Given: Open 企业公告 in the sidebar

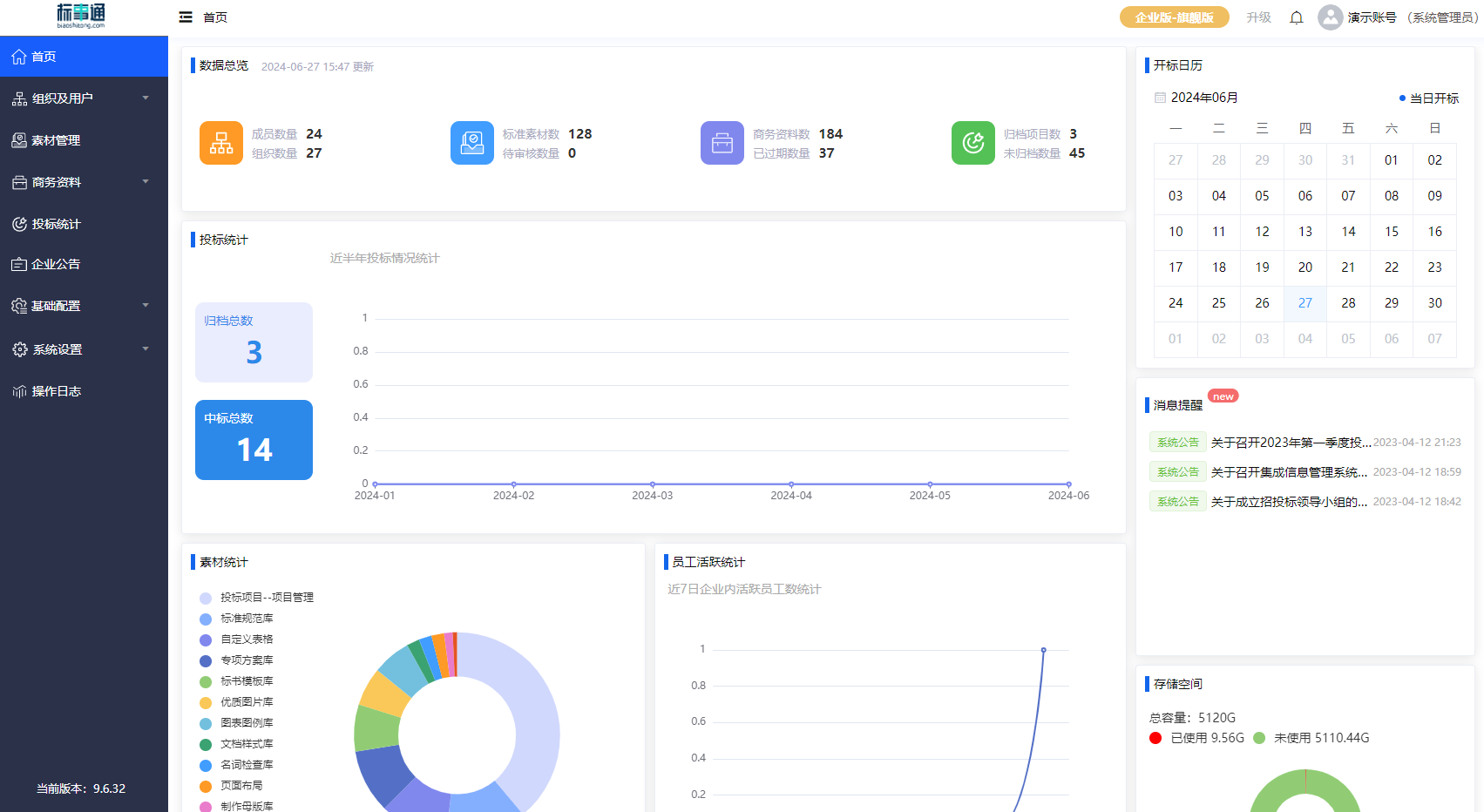Looking at the screenshot, I should coord(84,264).
